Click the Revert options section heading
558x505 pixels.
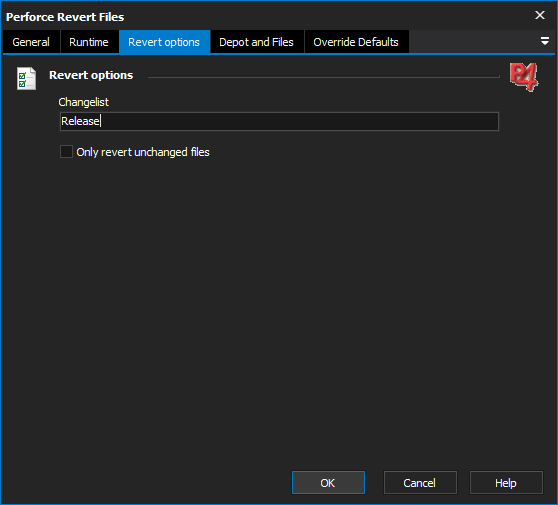[x=91, y=75]
